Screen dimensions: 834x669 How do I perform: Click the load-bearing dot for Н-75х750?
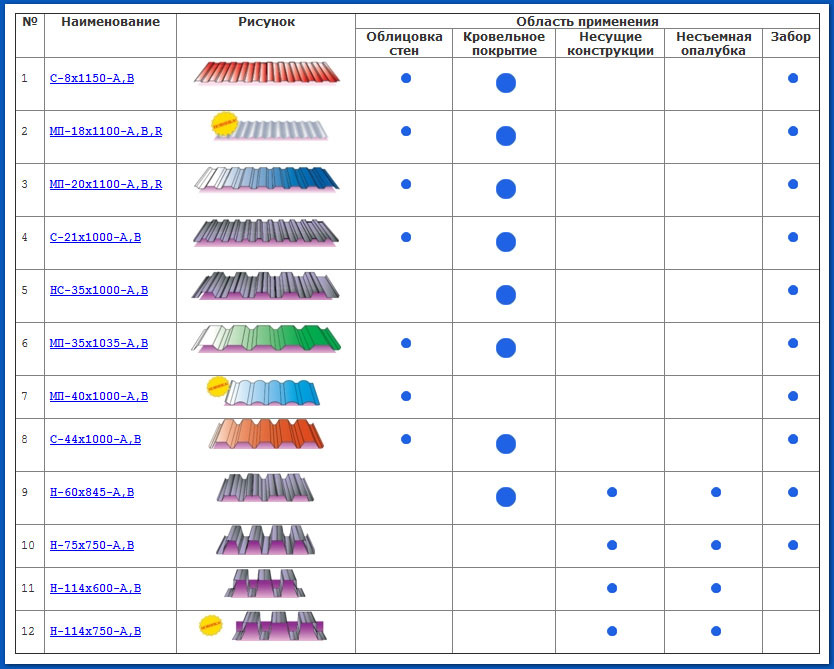pyautogui.click(x=612, y=545)
